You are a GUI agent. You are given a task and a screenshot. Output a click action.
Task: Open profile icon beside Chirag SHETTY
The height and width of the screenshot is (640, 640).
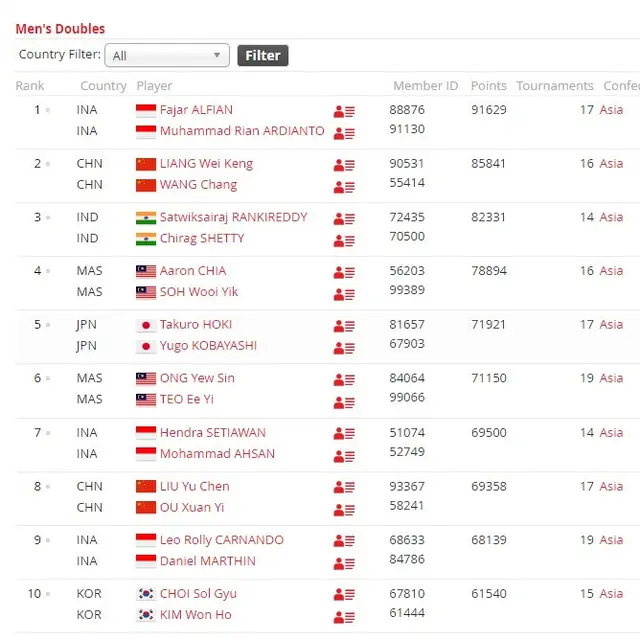coord(344,241)
